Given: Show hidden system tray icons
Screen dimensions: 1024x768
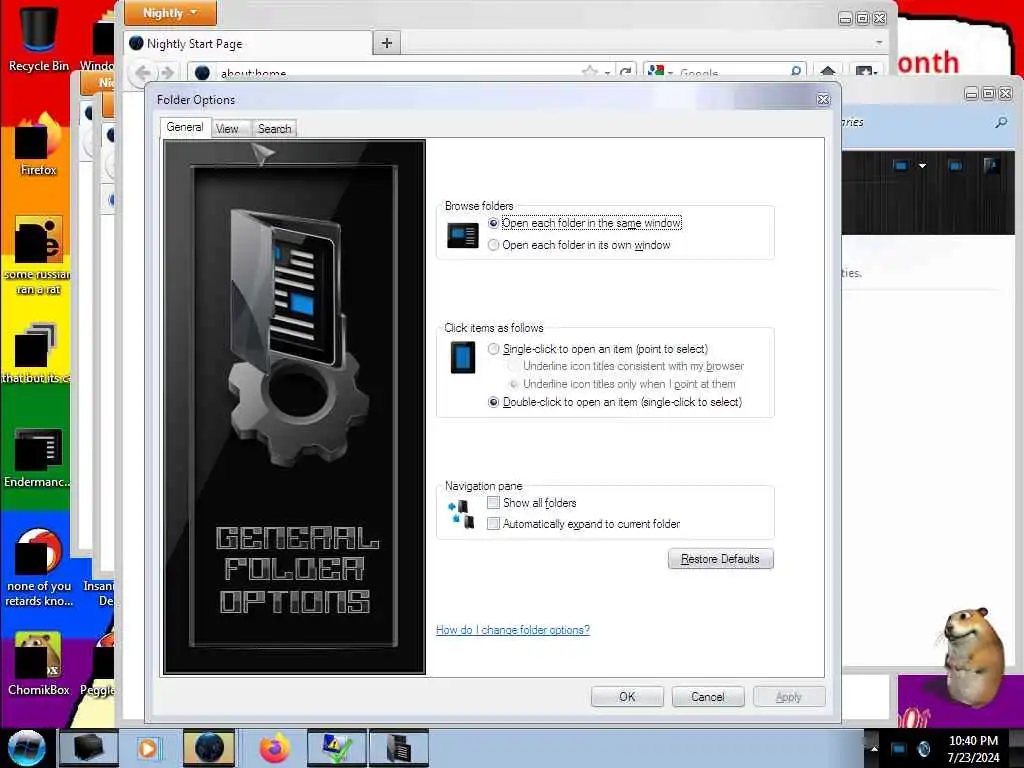Looking at the screenshot, I should (874, 748).
